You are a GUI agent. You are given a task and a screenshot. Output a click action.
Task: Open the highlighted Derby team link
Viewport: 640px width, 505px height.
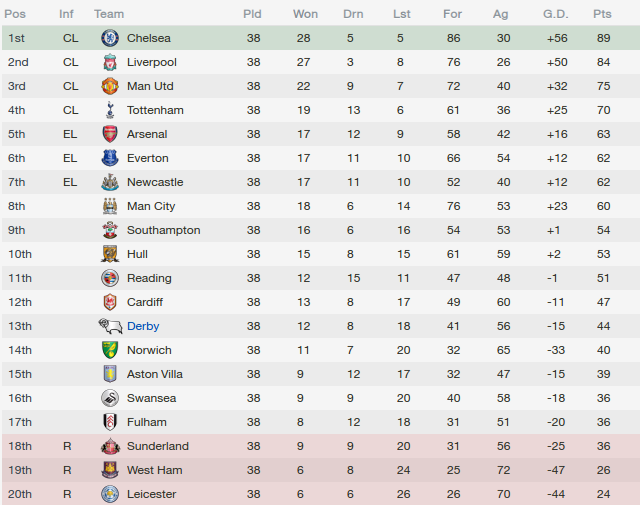coord(143,326)
